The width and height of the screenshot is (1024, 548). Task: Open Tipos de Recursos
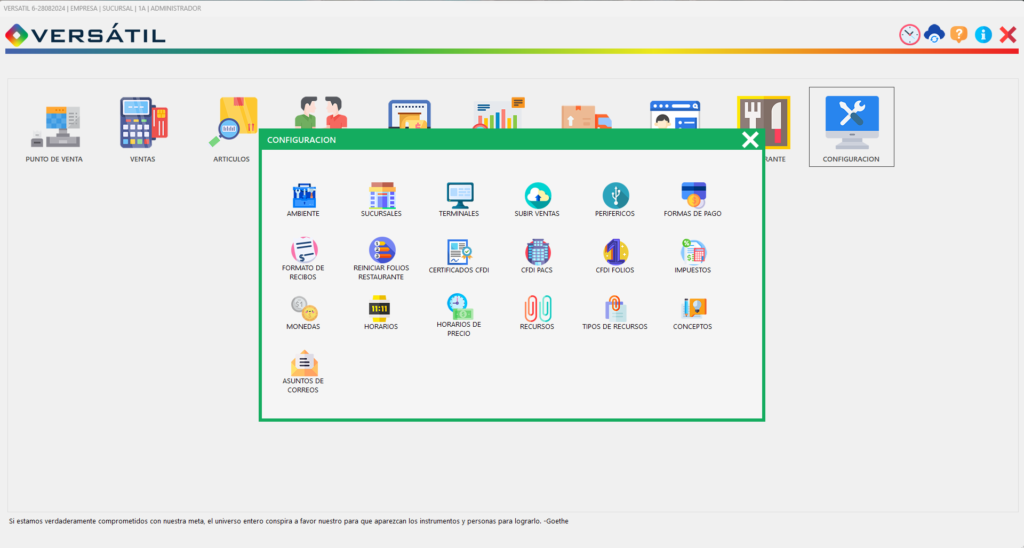615,313
